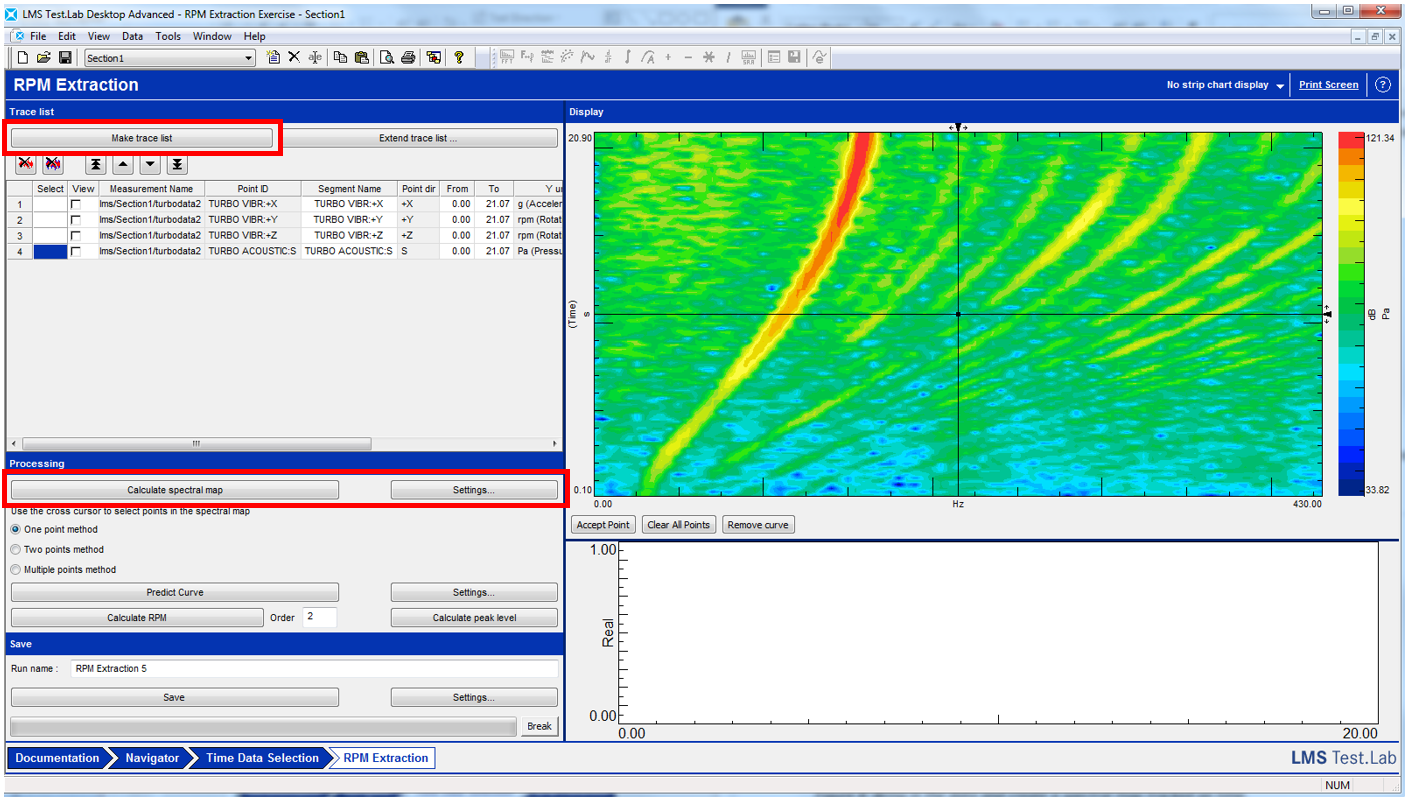This screenshot has width=1409, height=801.
Task: Click the FFT toolbar icon
Action: 507,58
